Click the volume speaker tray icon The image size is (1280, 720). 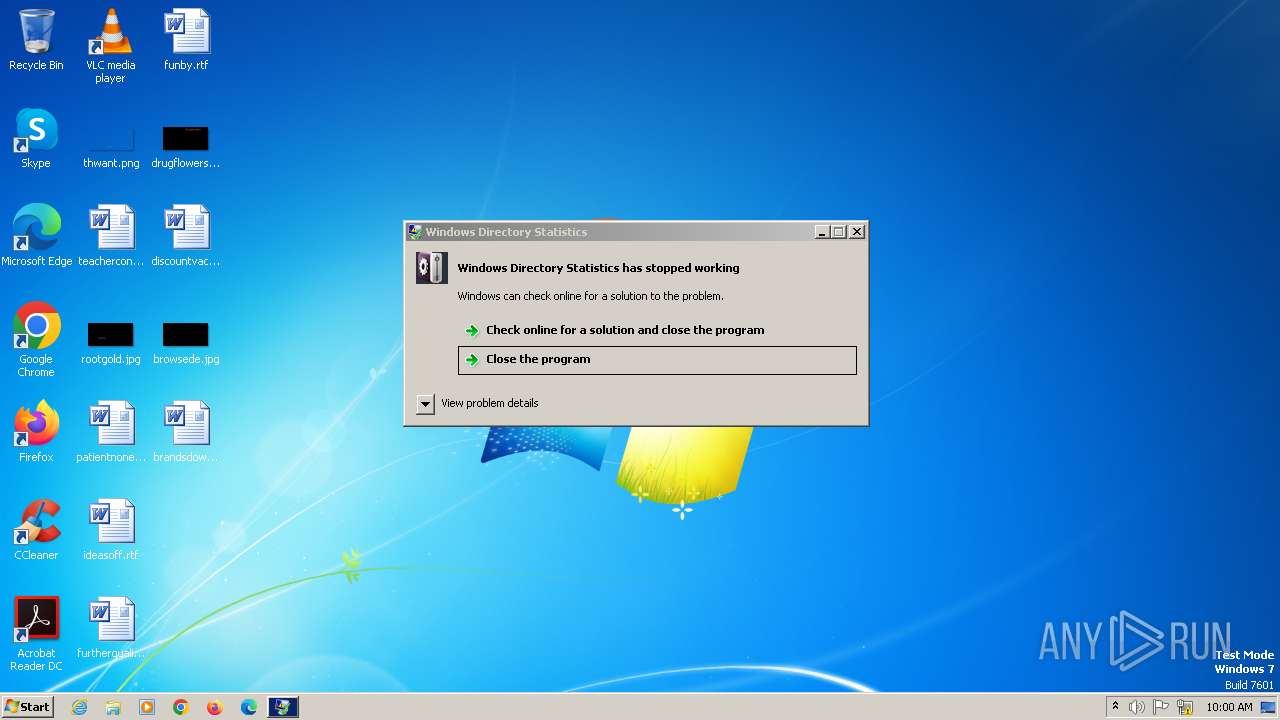(1137, 707)
